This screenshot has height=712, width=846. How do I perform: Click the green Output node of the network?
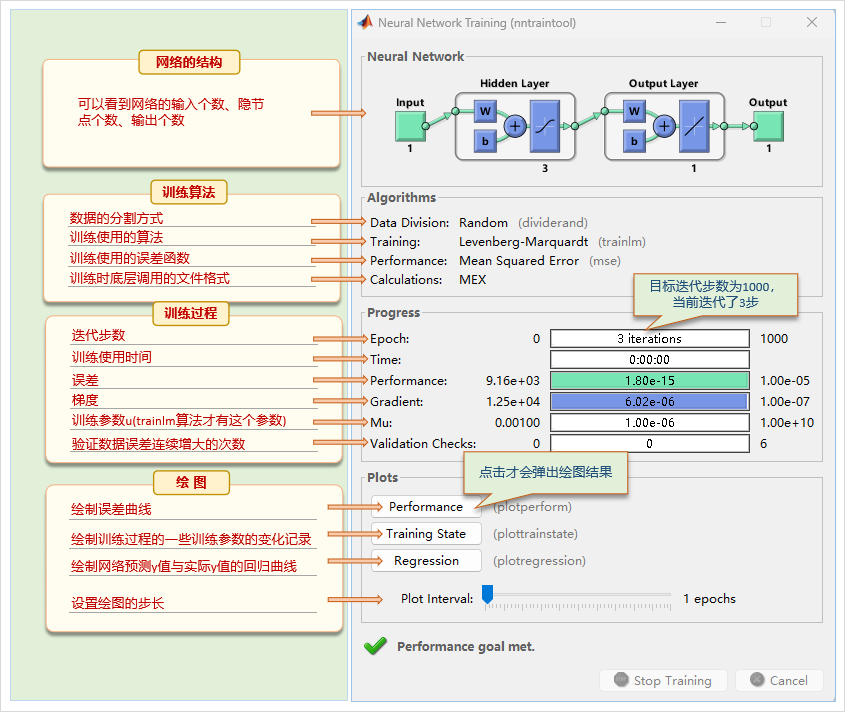(767, 126)
